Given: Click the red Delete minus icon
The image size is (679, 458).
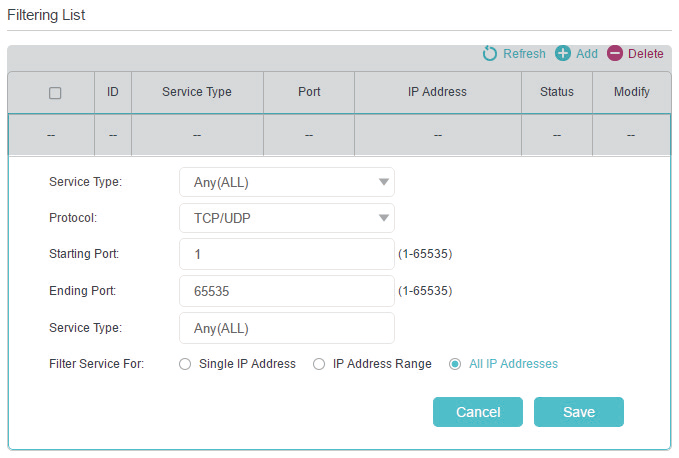Looking at the screenshot, I should [614, 54].
